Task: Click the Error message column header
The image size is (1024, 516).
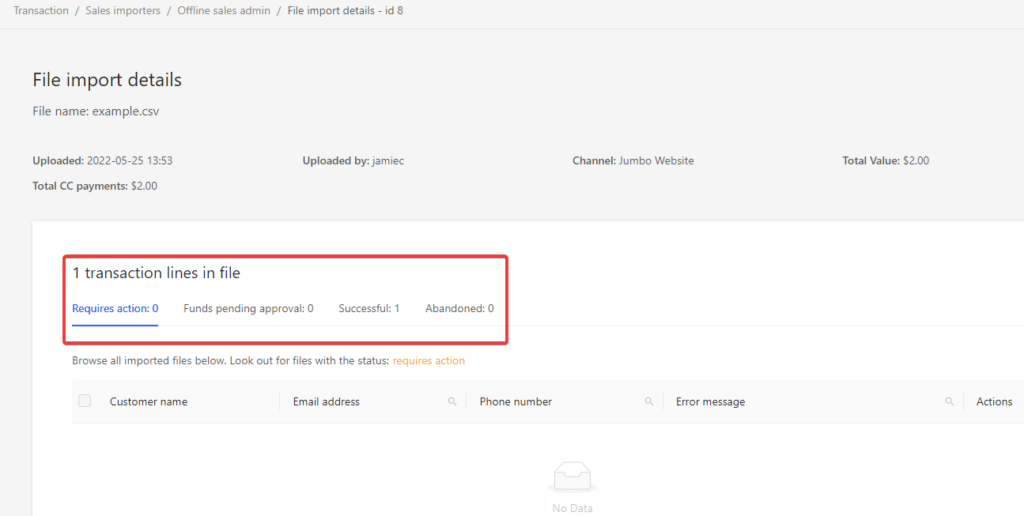Action: pos(710,402)
